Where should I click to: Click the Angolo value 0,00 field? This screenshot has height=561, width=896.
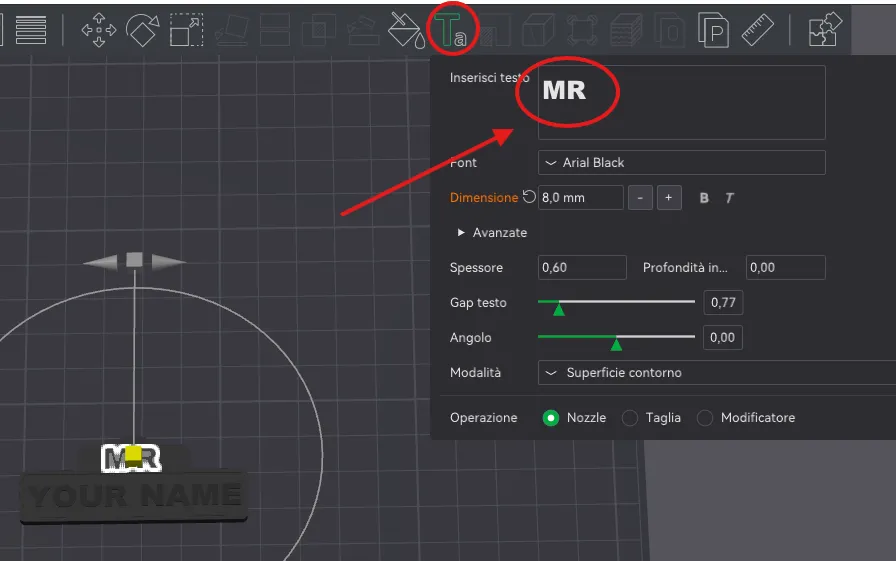[x=723, y=337]
